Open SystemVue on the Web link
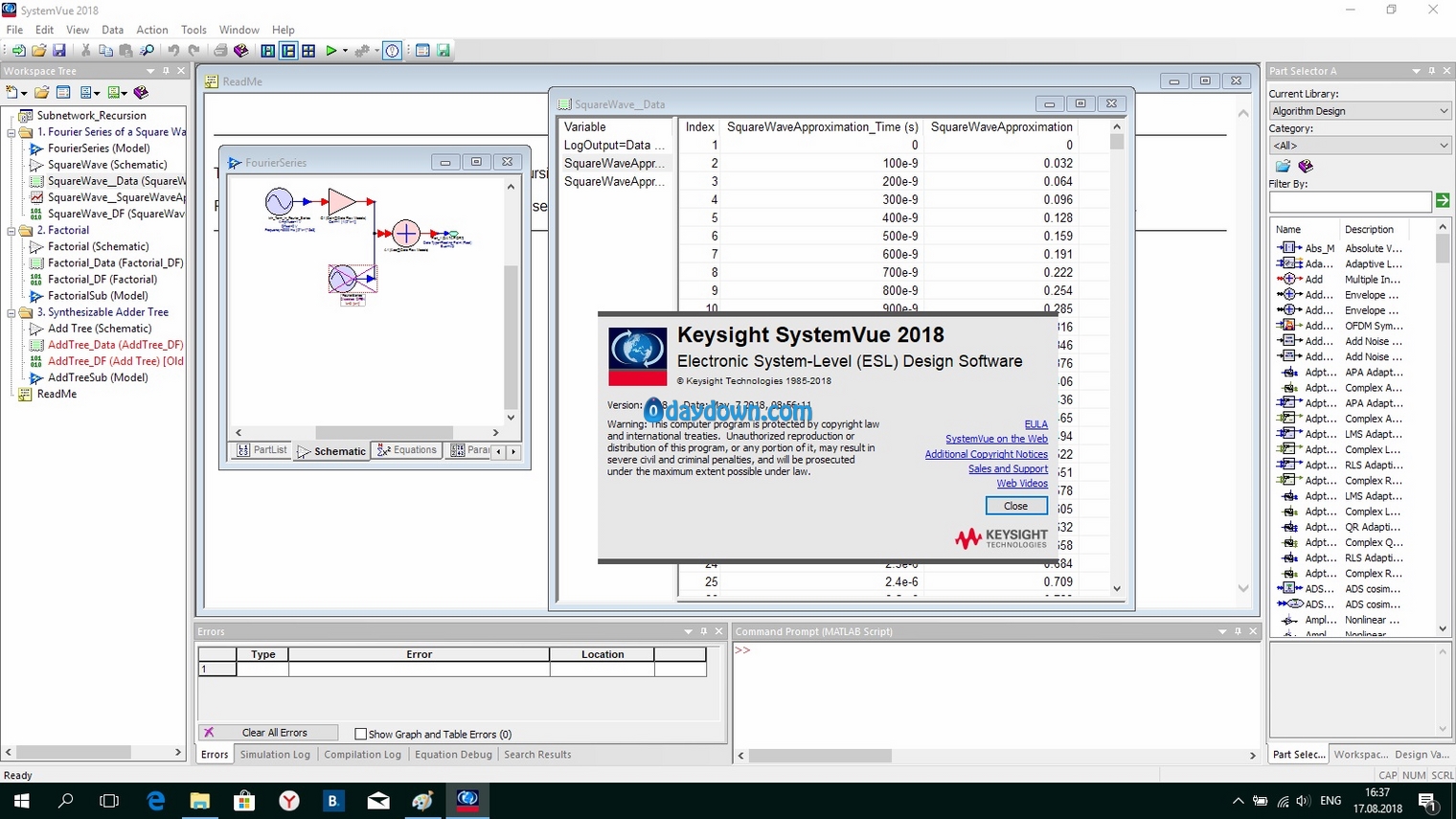 pos(996,439)
